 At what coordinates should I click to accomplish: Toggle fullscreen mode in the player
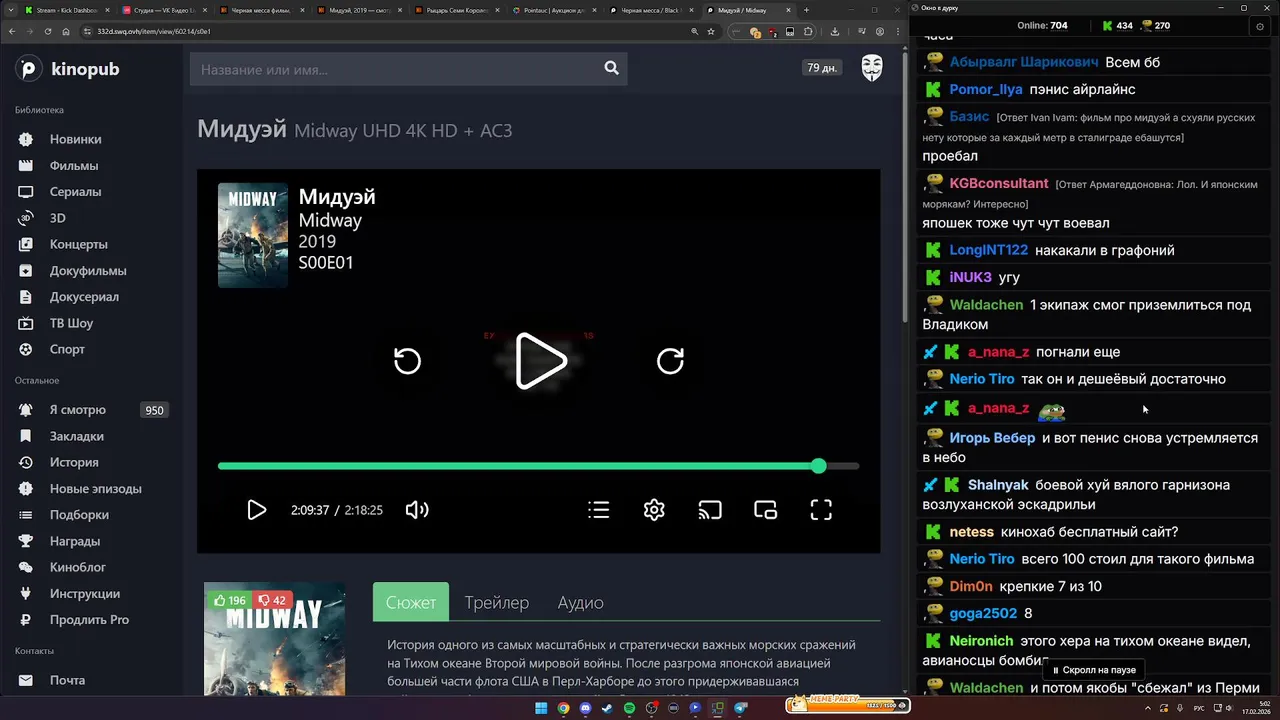pyautogui.click(x=821, y=510)
